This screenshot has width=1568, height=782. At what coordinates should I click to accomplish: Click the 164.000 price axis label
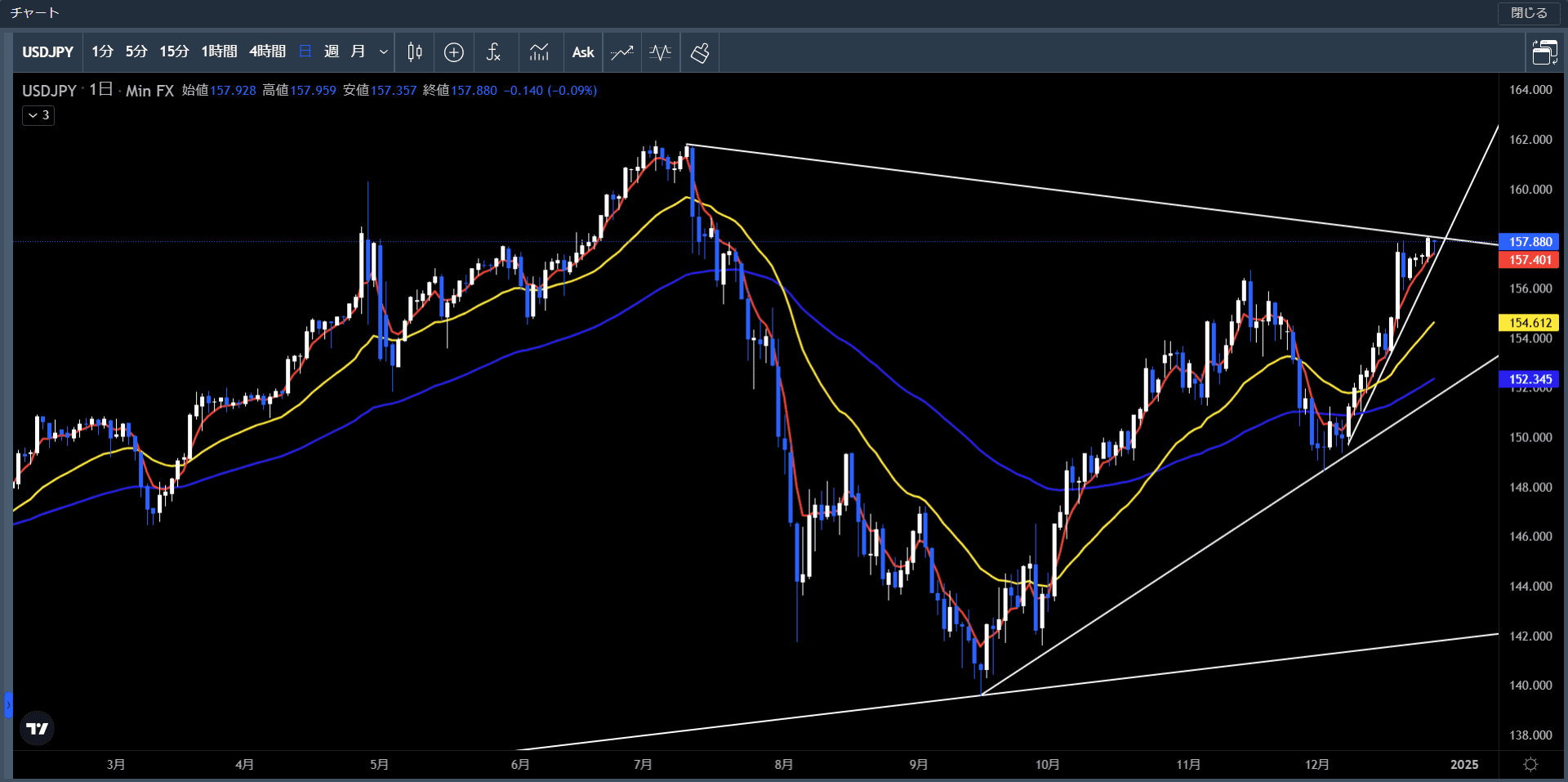[x=1530, y=90]
